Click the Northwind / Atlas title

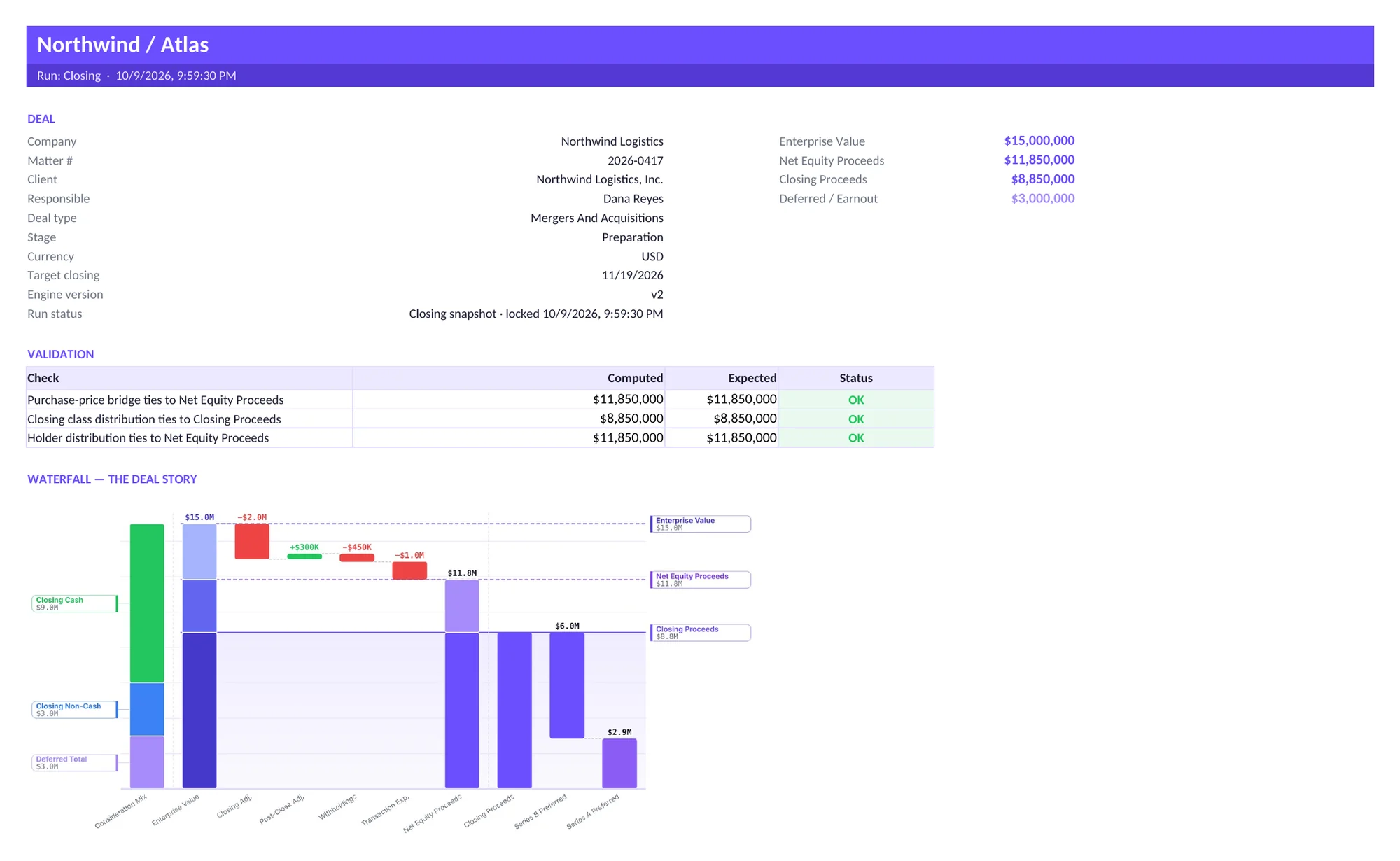tap(122, 45)
